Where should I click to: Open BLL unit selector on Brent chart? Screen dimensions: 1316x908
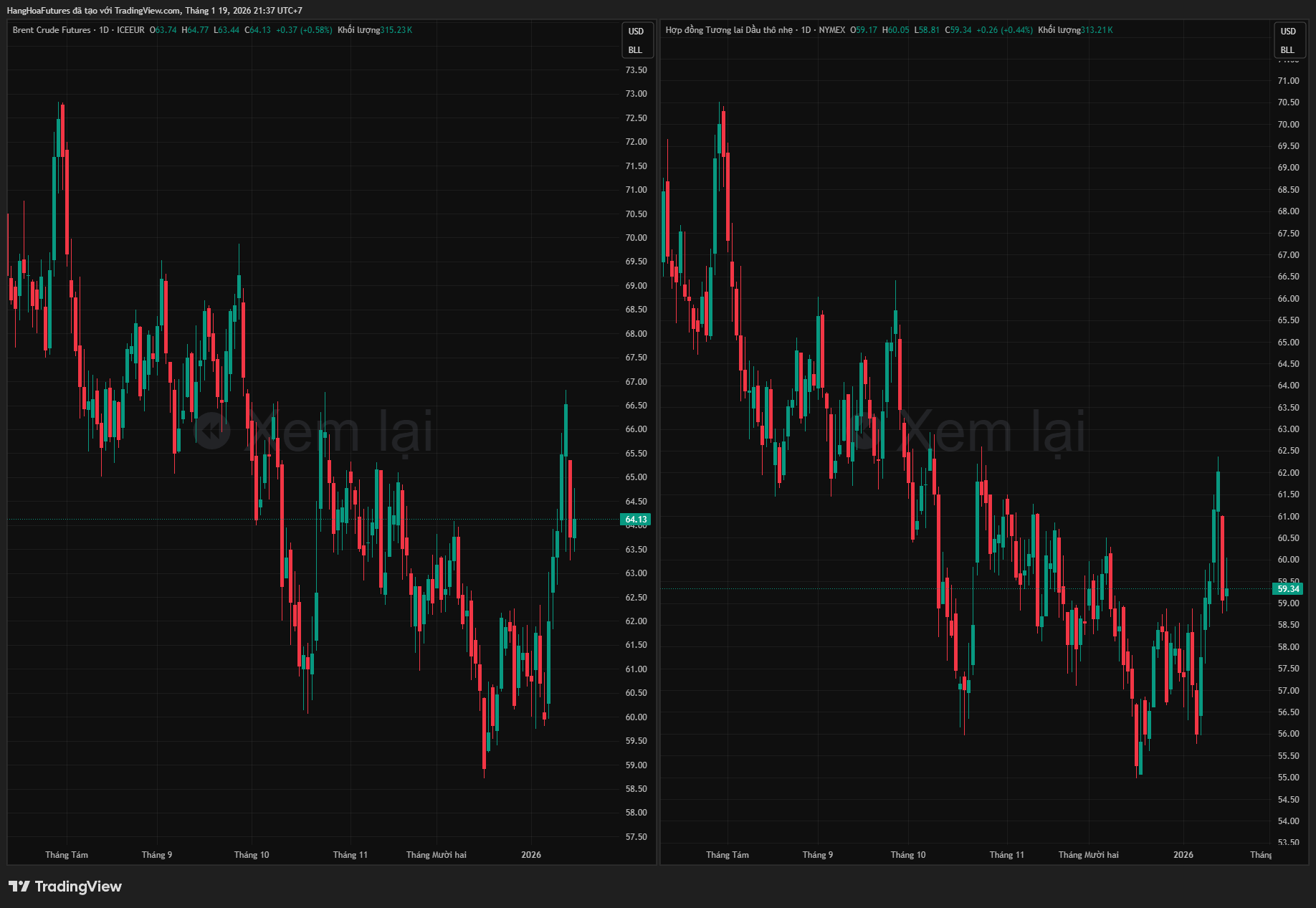[x=635, y=50]
